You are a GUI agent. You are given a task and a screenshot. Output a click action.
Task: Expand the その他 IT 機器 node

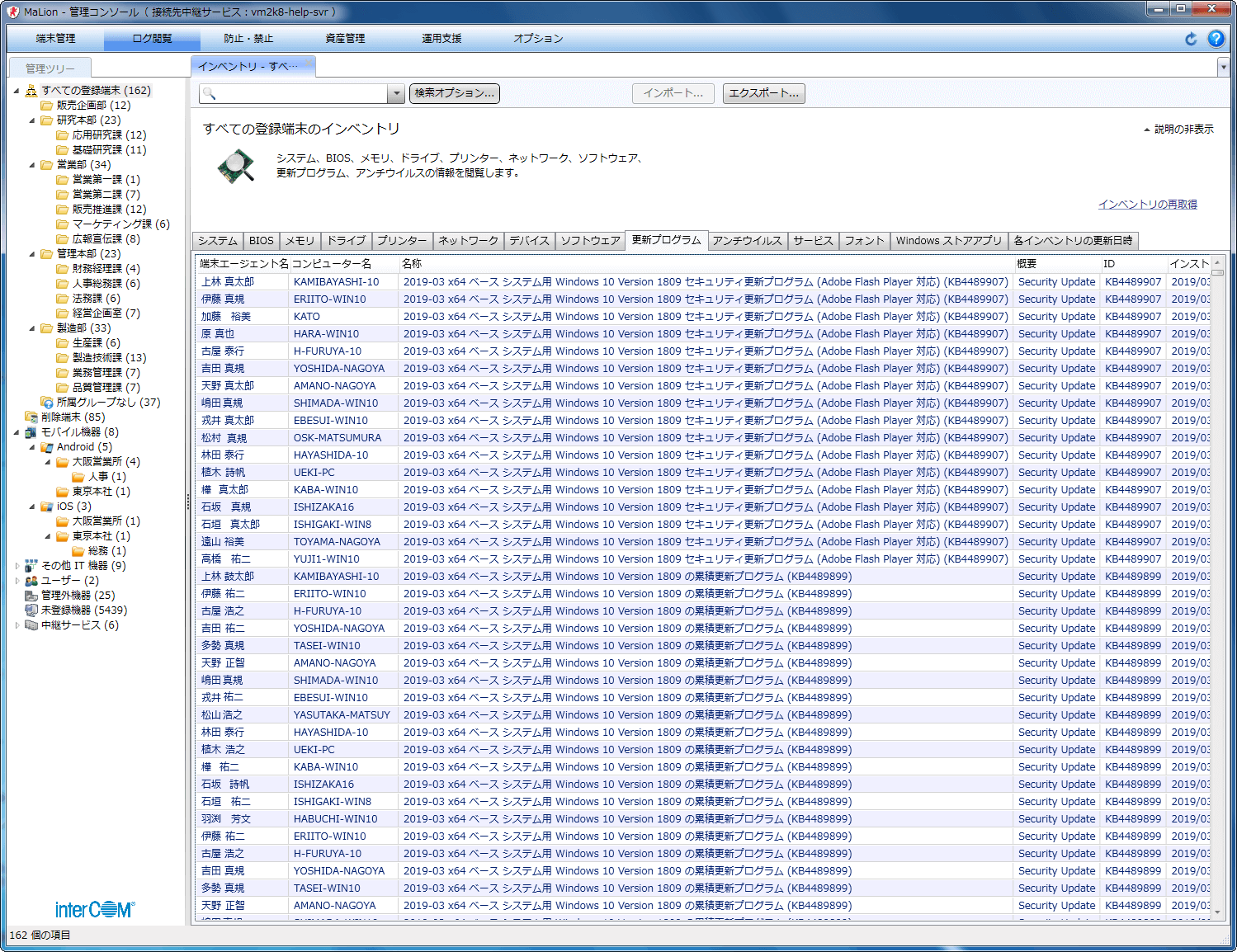[17, 566]
